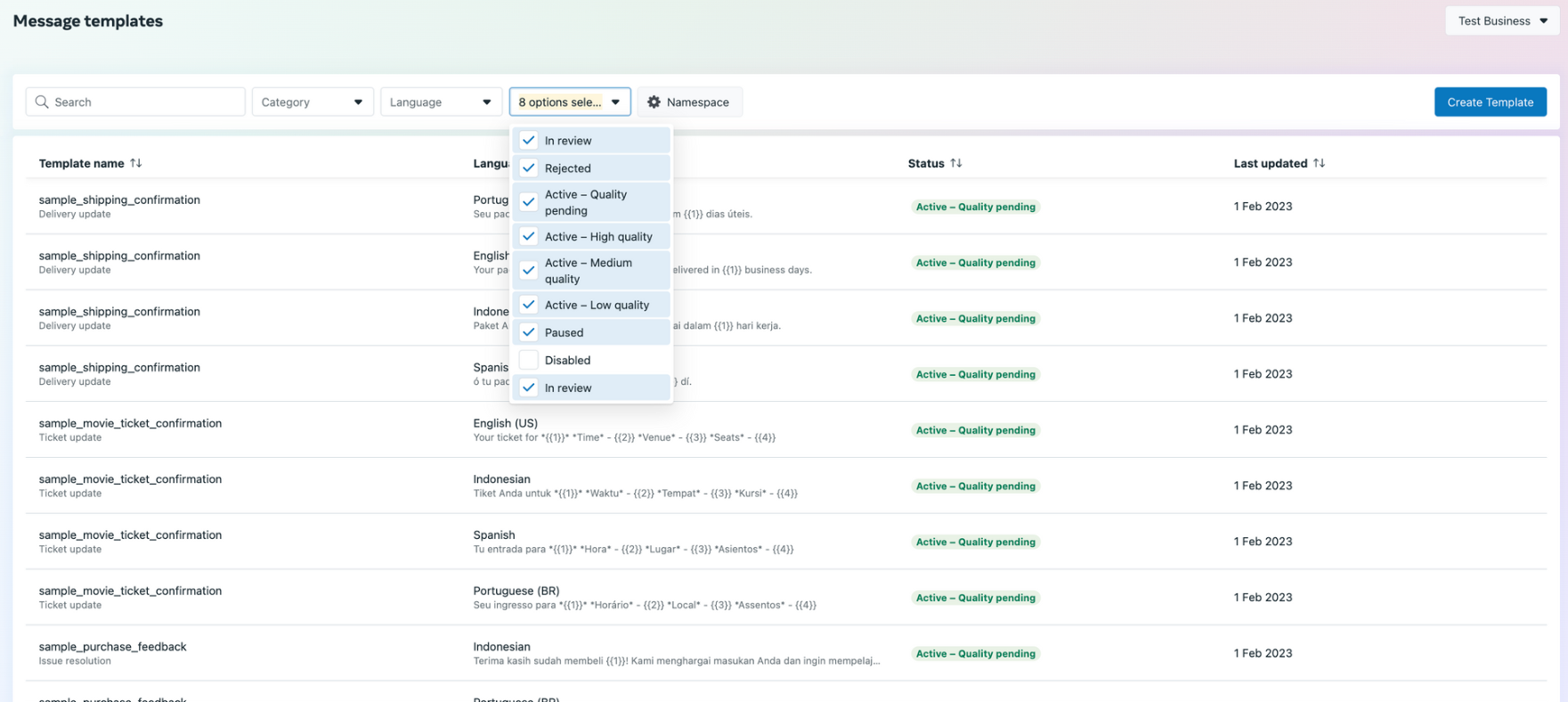Screen dimensions: 1568x702
Task: Click the Namespace gear icon
Action: point(654,102)
